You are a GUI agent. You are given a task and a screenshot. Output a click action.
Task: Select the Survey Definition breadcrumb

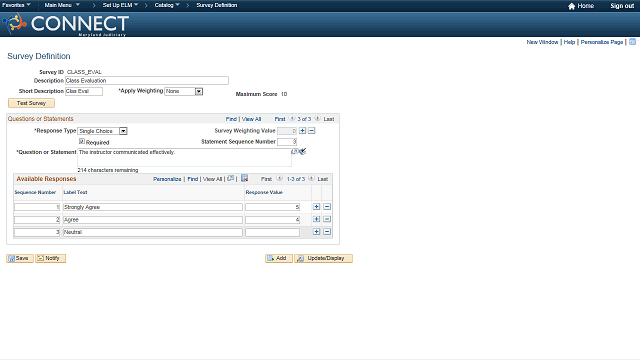pyautogui.click(x=217, y=5)
